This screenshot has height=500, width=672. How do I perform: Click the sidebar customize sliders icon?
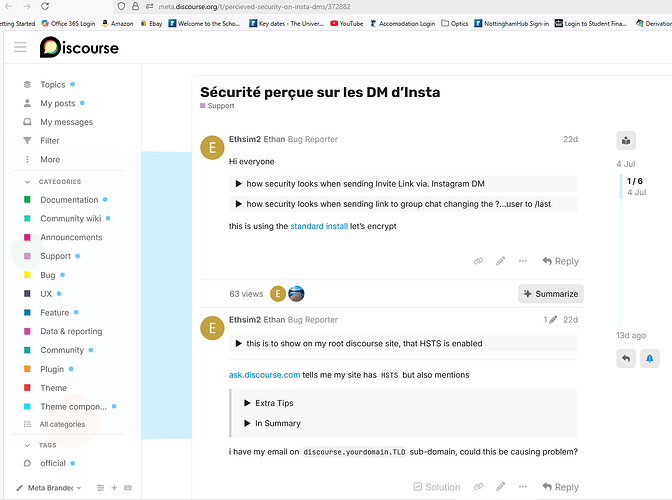point(100,488)
